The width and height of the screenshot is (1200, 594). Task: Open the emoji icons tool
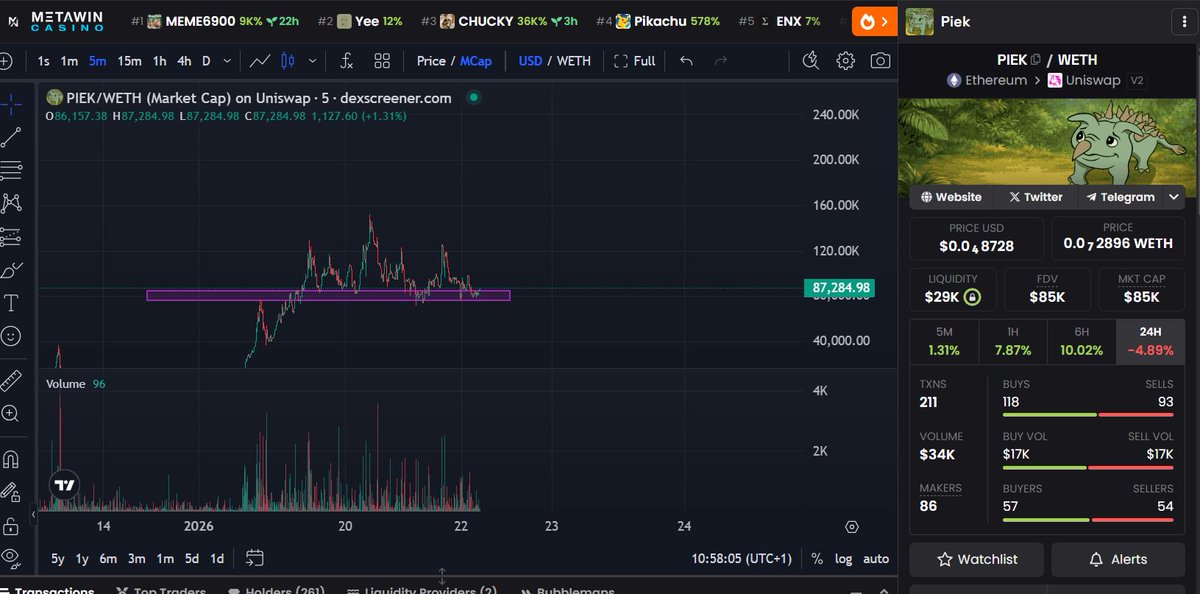pos(11,337)
